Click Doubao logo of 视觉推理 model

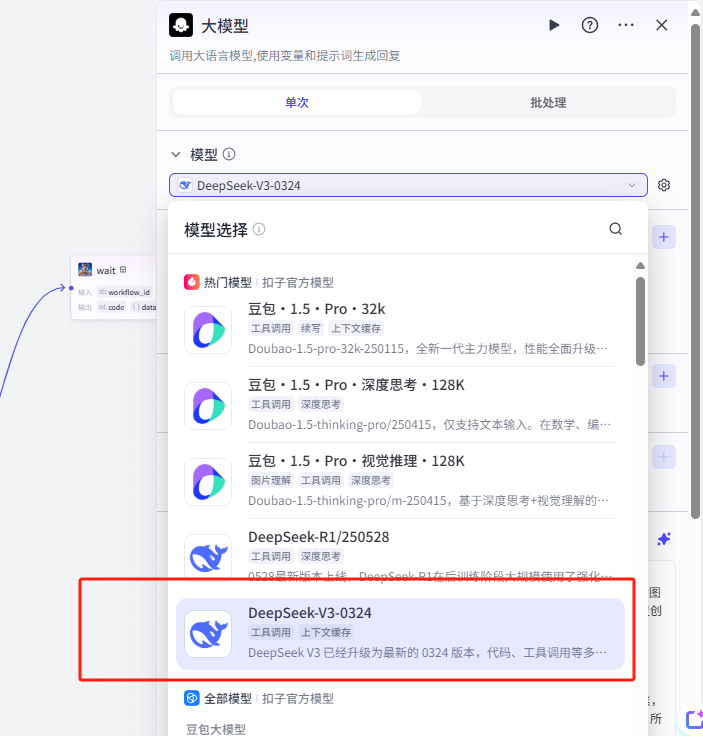point(208,482)
